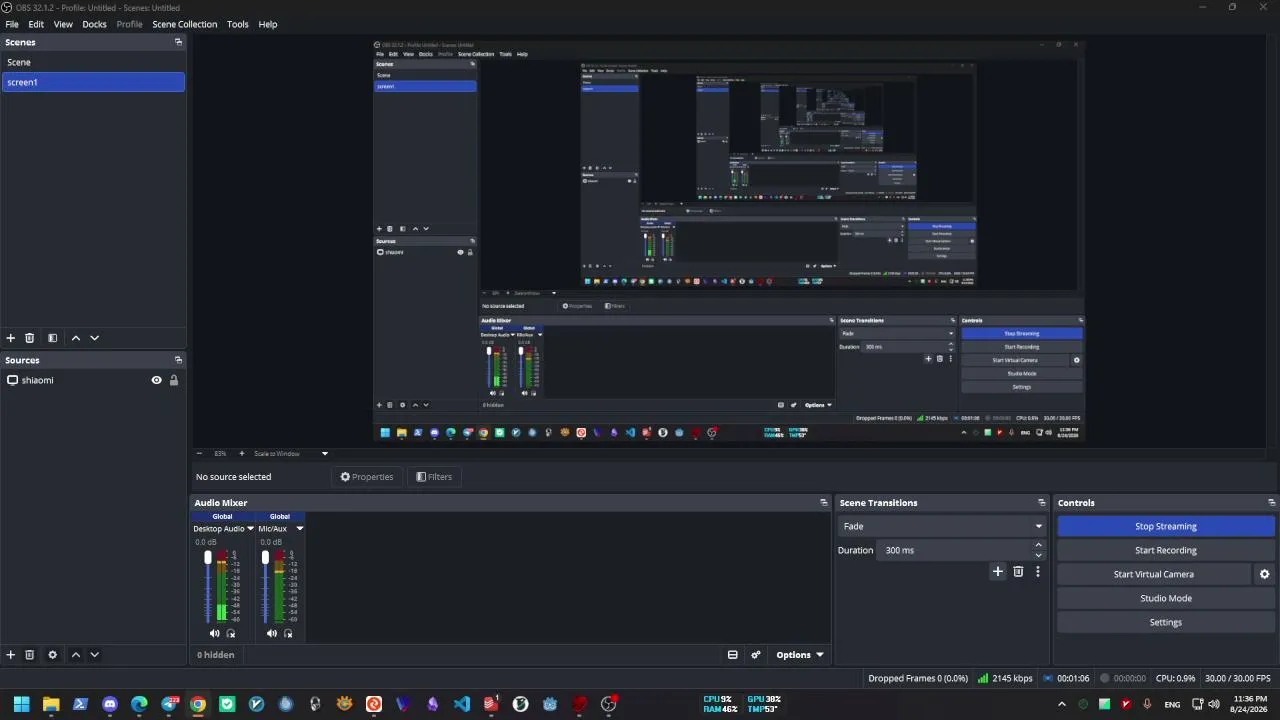Open Audio Mixer Options dropdown

tap(799, 655)
